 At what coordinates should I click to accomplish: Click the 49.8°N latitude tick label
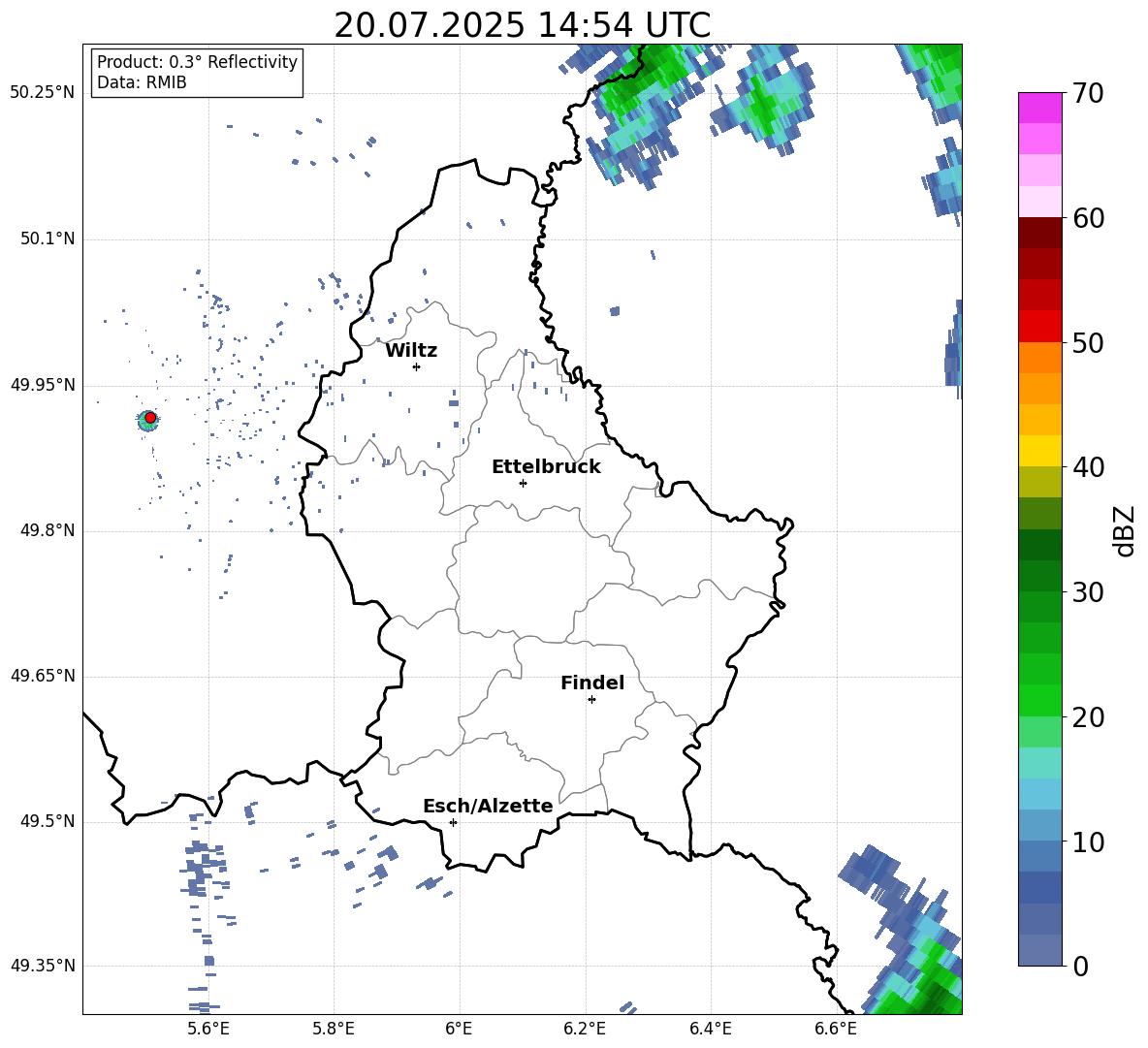(48, 530)
